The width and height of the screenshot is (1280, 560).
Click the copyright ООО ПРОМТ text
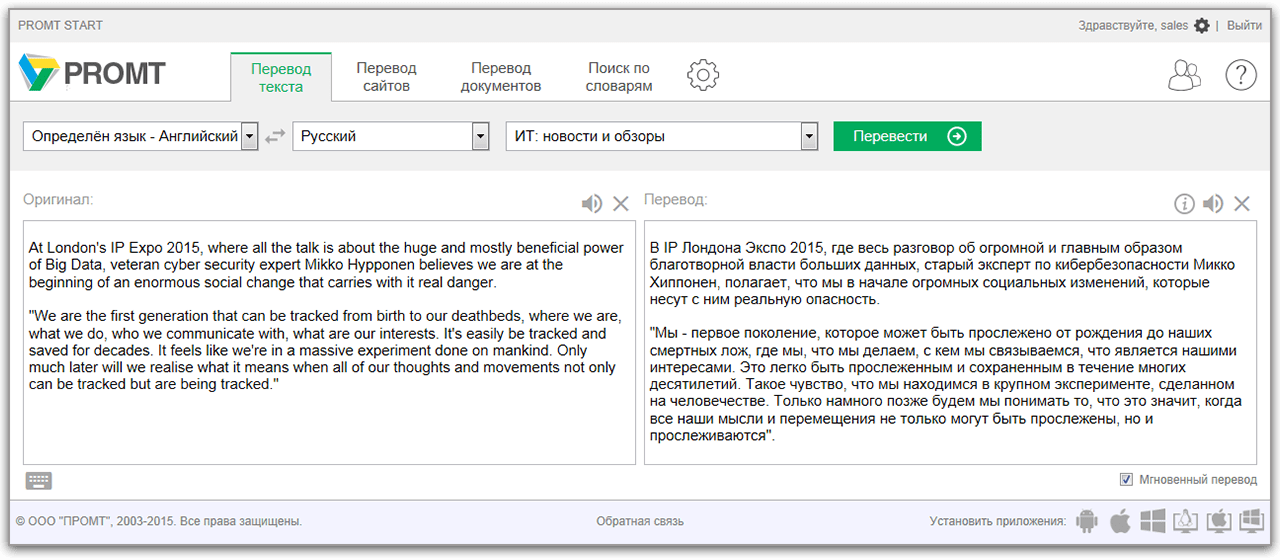(159, 521)
